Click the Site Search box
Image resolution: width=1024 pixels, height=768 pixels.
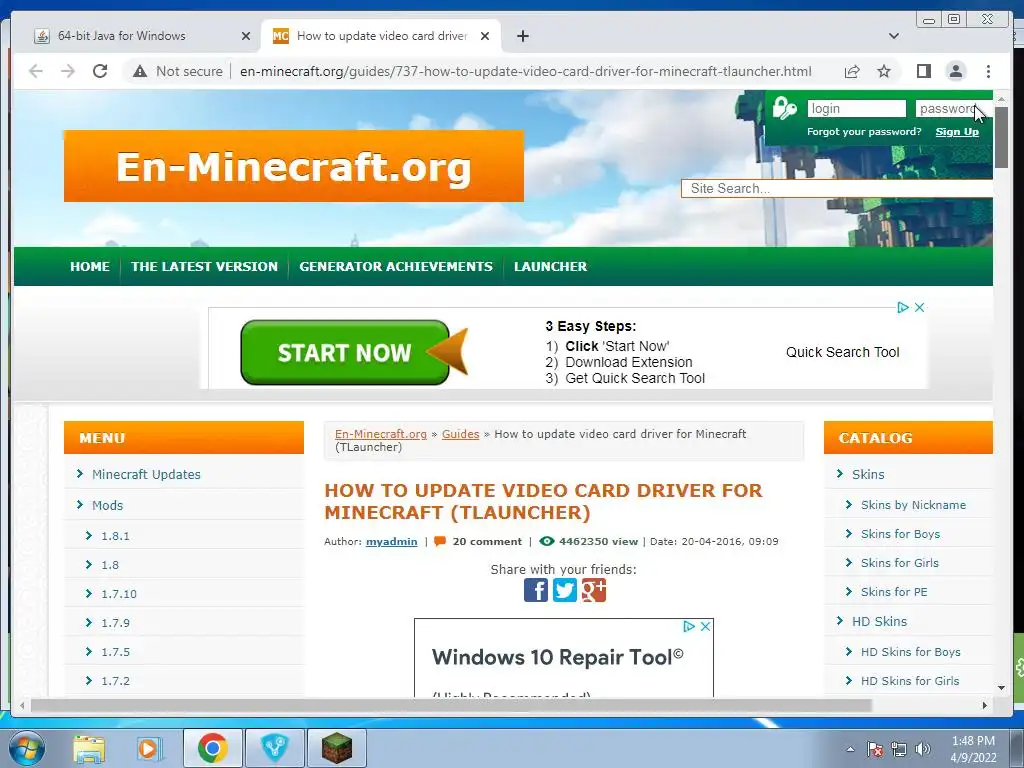click(837, 188)
